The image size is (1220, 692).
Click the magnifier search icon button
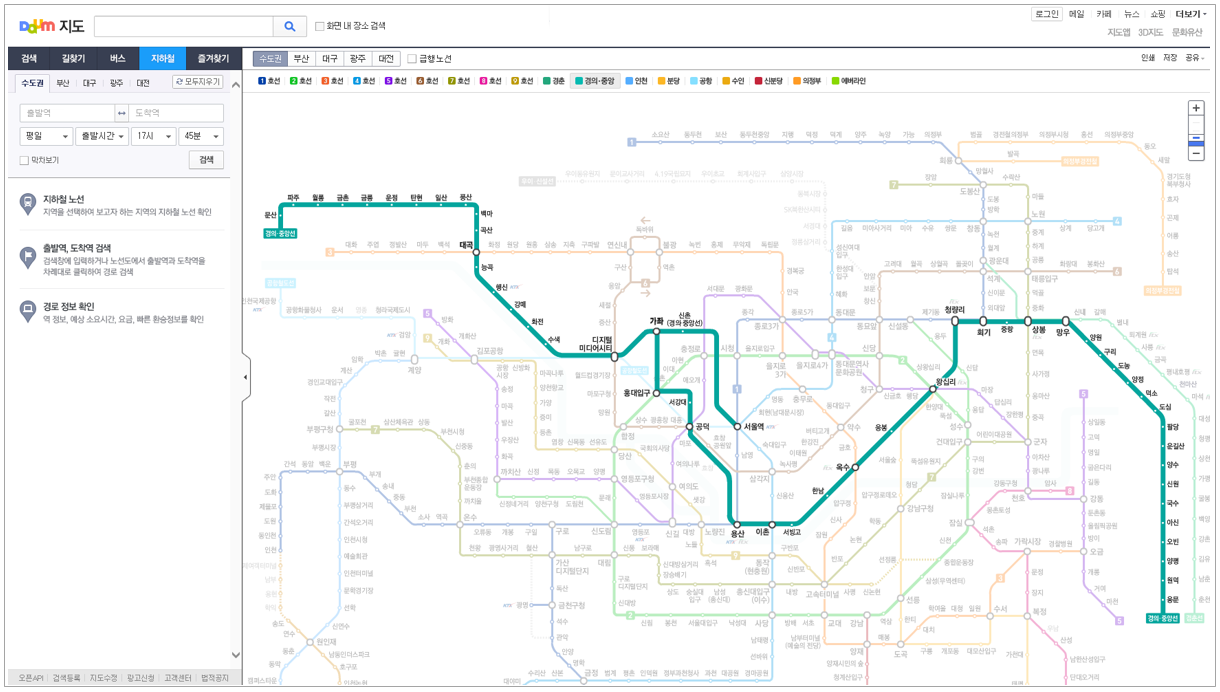pyautogui.click(x=290, y=27)
